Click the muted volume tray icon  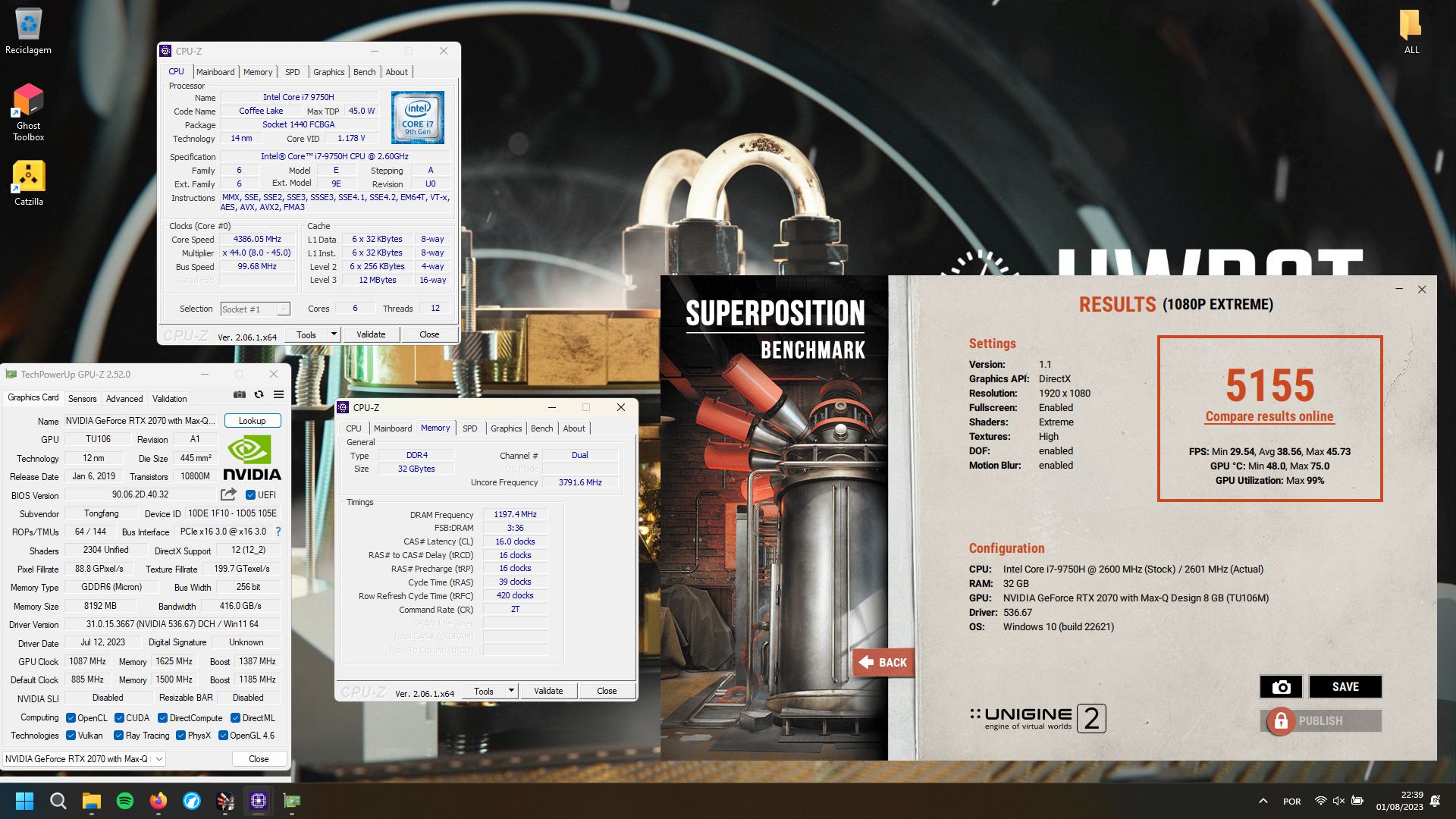click(1338, 801)
